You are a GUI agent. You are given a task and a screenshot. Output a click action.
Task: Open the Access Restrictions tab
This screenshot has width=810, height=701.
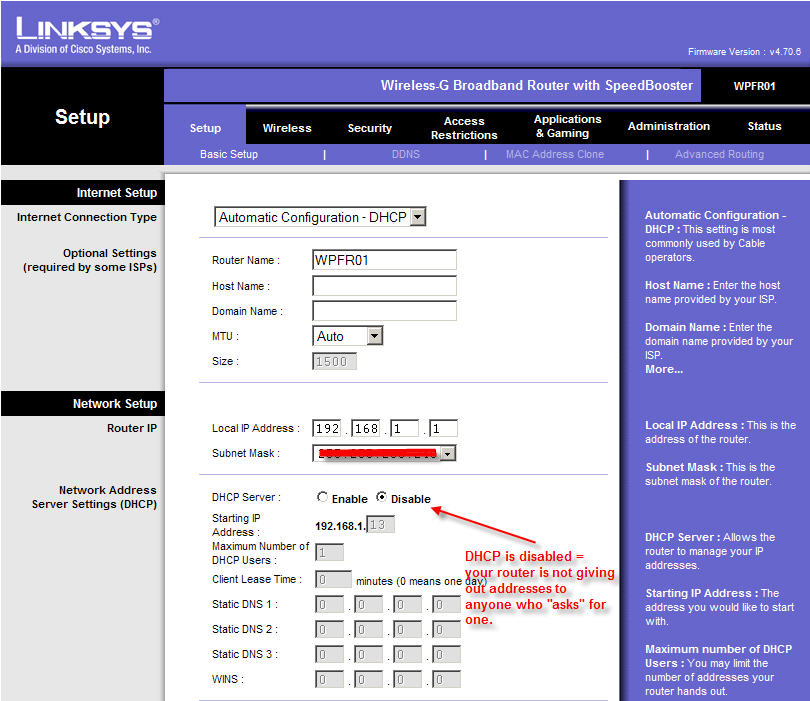pos(464,128)
